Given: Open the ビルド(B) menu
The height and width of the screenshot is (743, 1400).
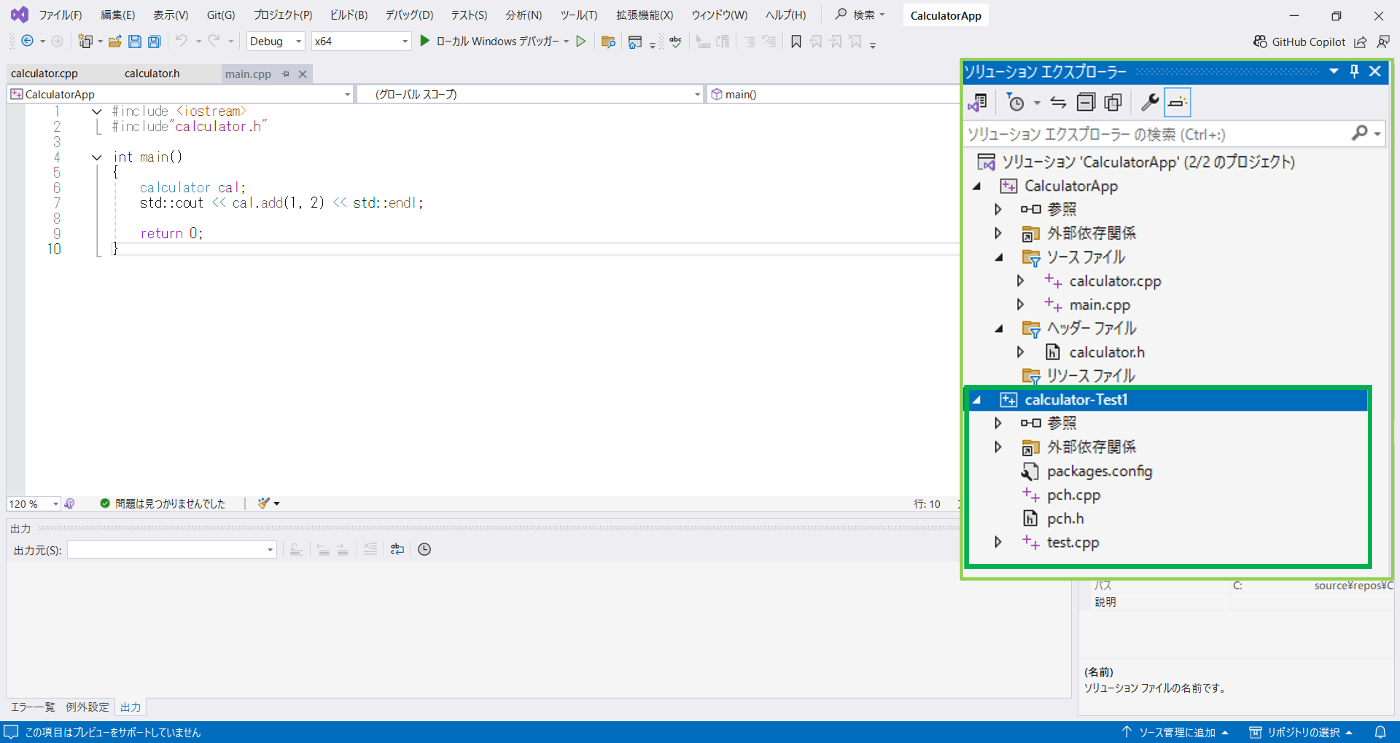Looking at the screenshot, I should click(x=348, y=15).
